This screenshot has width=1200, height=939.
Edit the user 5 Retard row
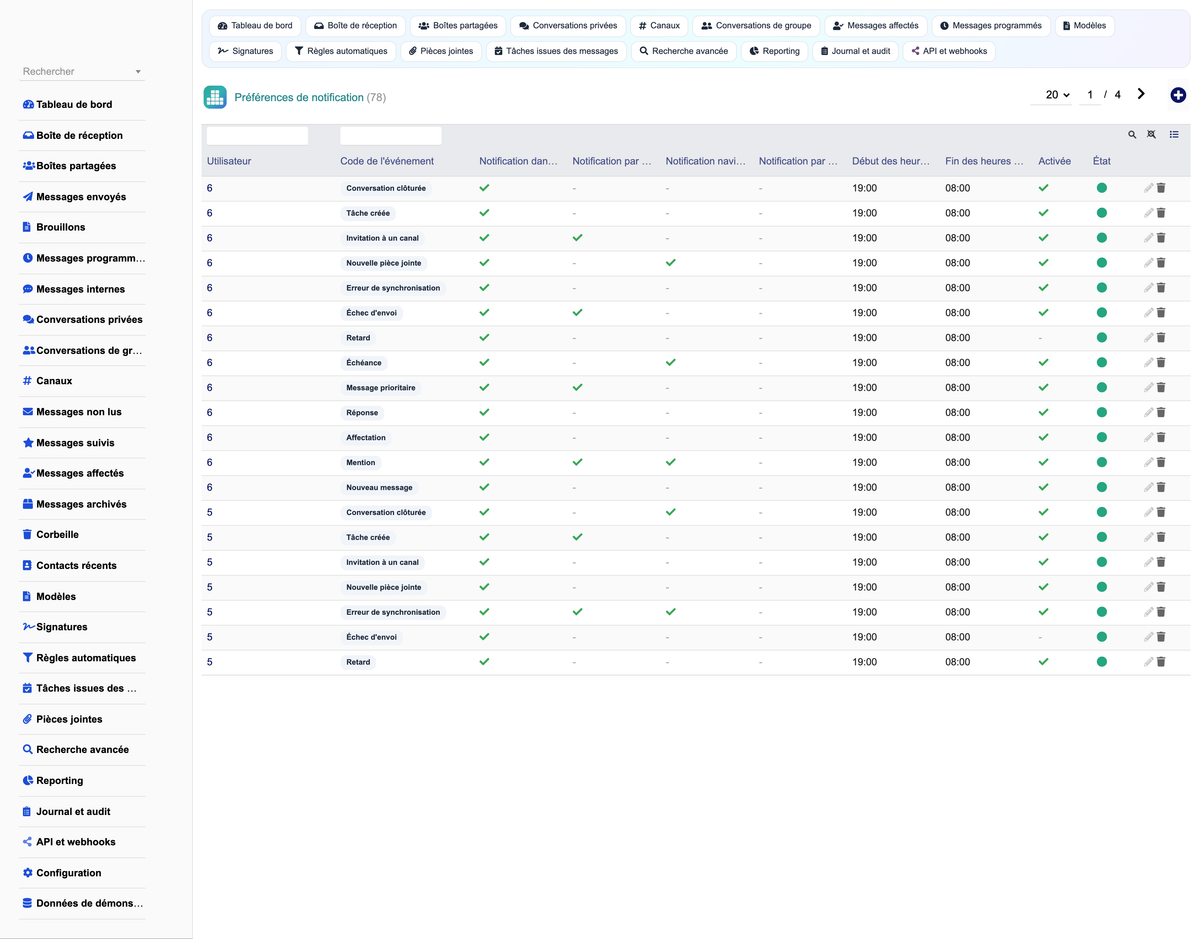click(1149, 662)
